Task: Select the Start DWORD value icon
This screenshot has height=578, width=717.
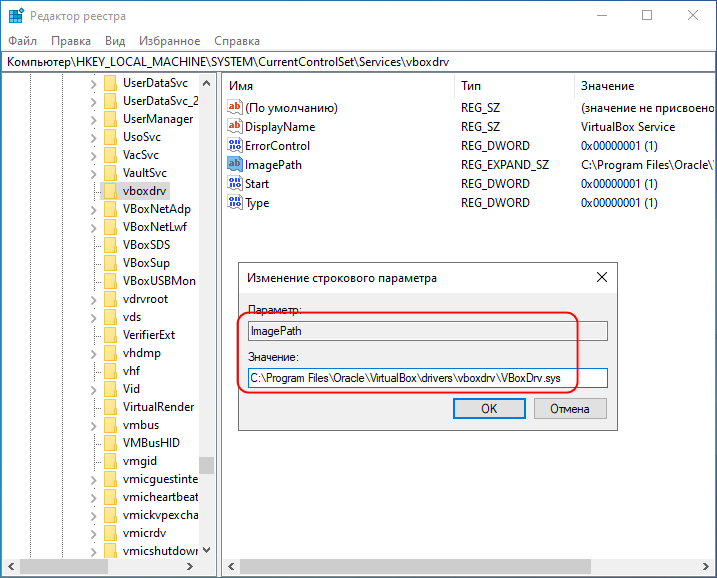Action: coord(235,183)
